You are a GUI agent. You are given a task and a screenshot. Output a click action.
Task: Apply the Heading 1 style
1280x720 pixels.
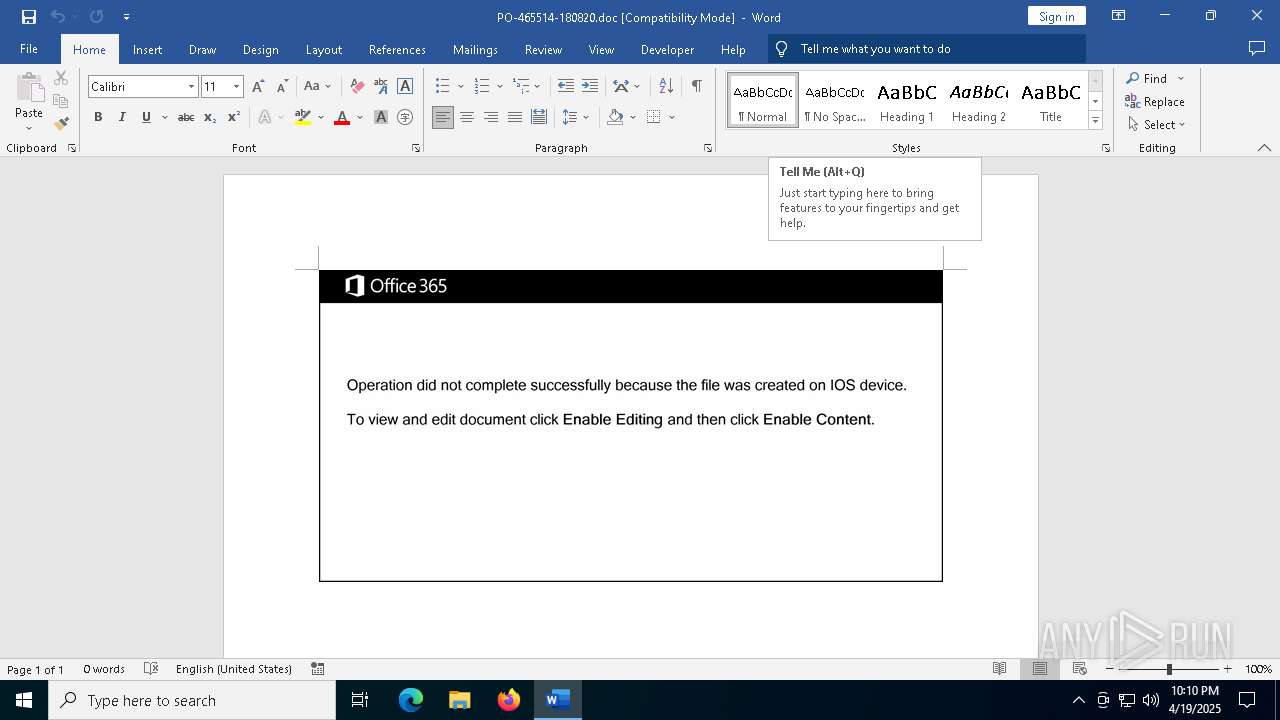point(907,100)
